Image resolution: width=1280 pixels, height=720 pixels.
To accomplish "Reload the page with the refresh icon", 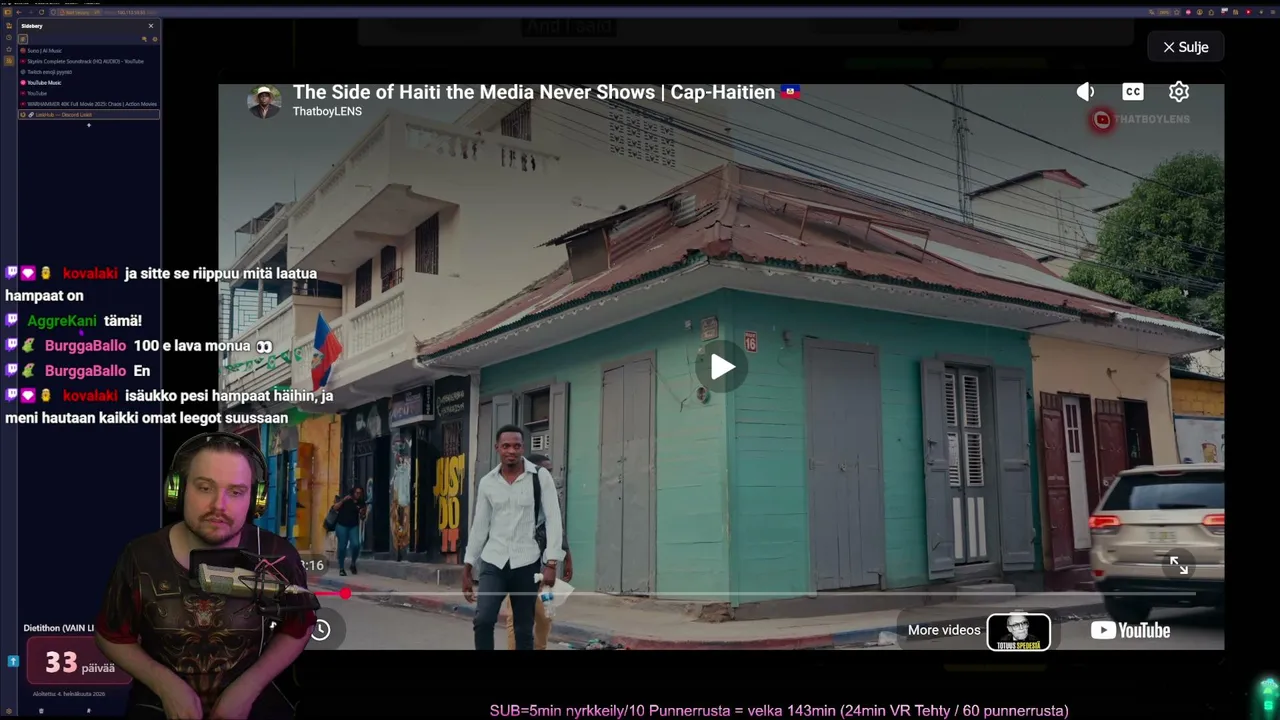I will [x=43, y=12].
